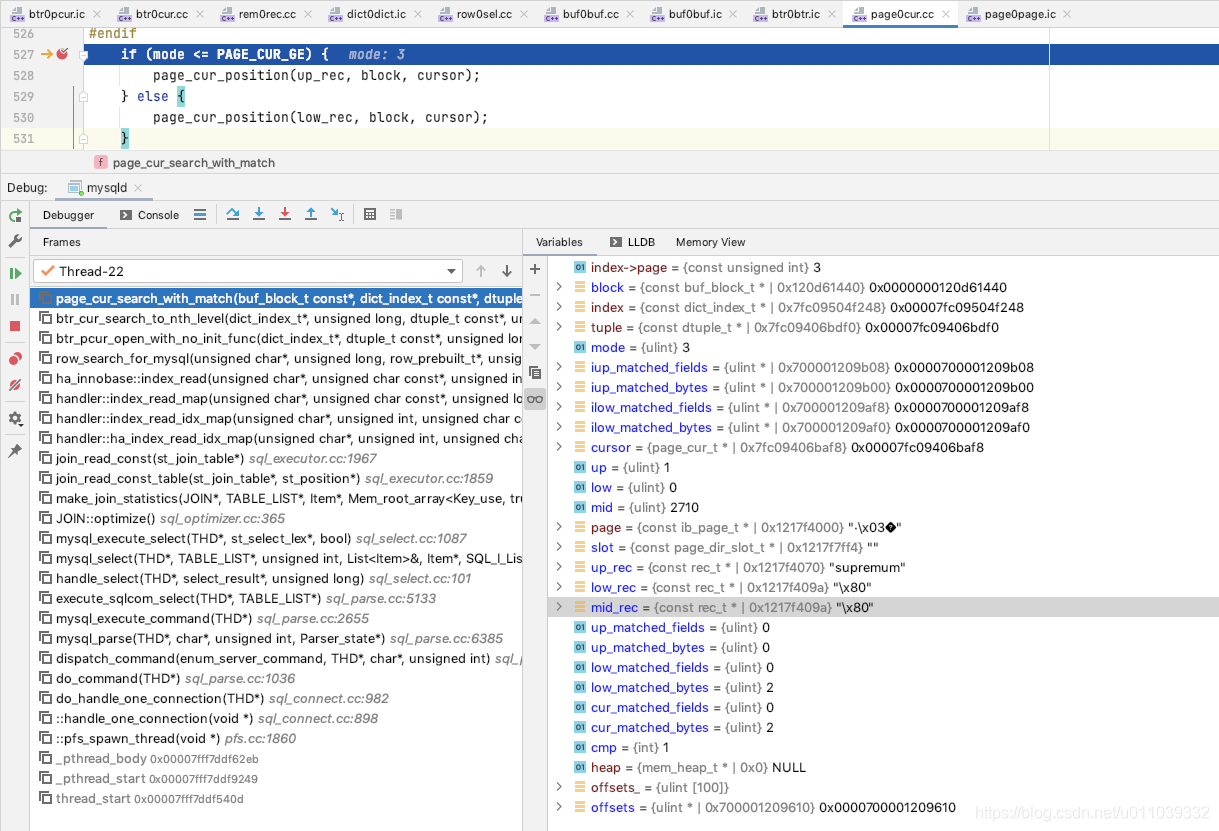Click Show Execution Point lines icon
Viewport: 1219px width, 831px height.
[200, 214]
